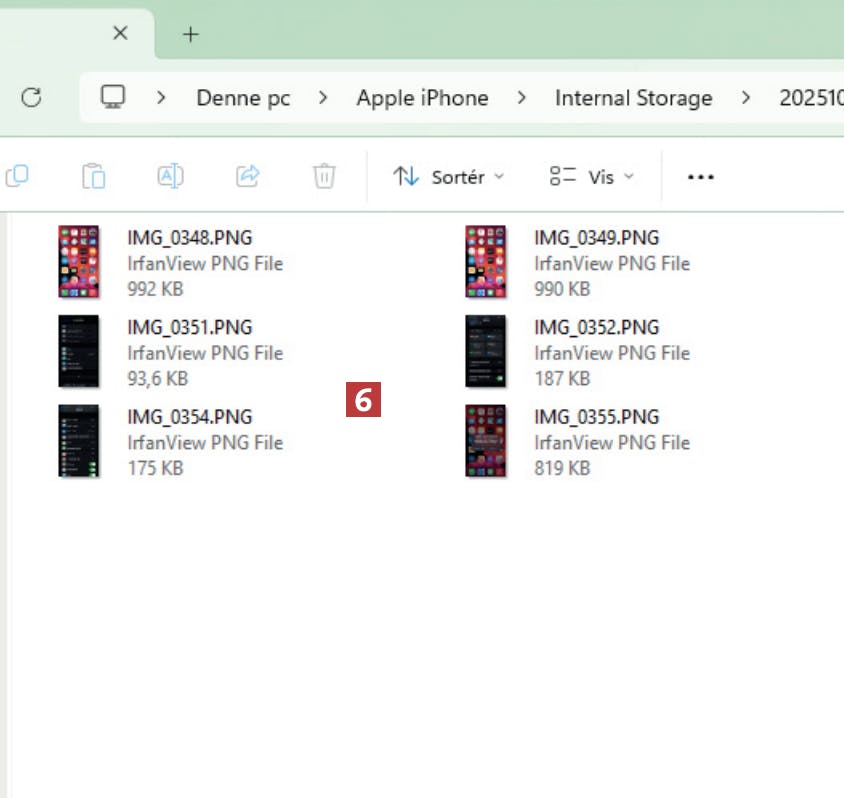This screenshot has height=798, width=844.
Task: Click the copy icon in the toolbar
Action: pos(17,176)
